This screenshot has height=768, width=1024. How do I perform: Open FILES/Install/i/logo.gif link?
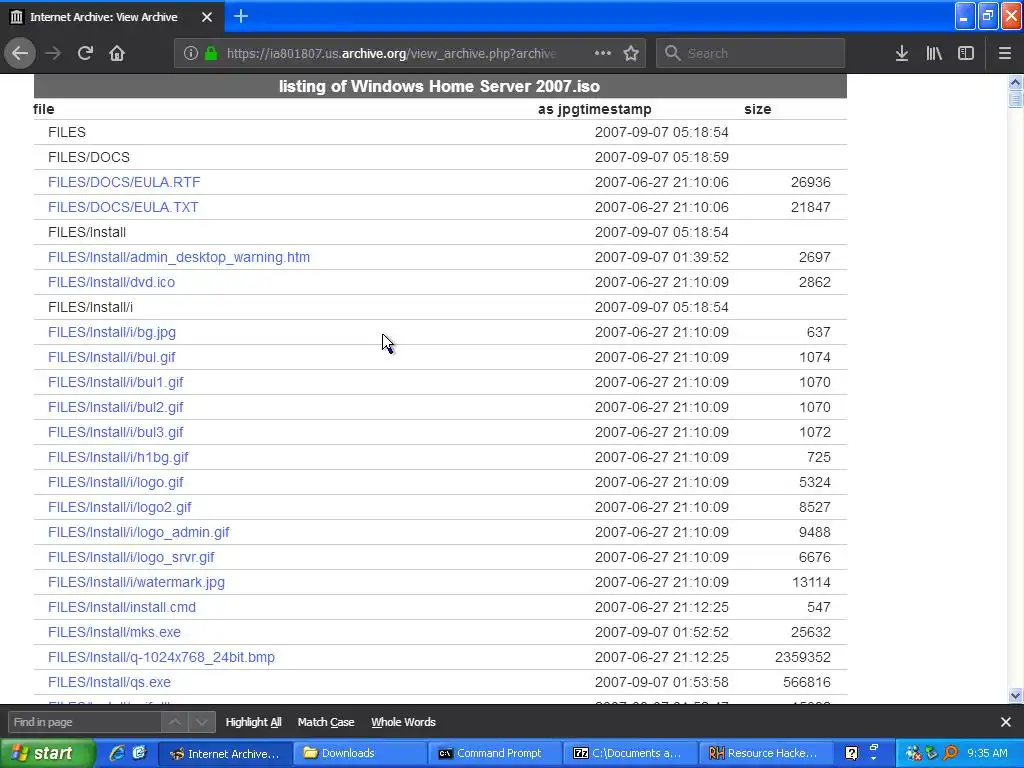point(116,483)
